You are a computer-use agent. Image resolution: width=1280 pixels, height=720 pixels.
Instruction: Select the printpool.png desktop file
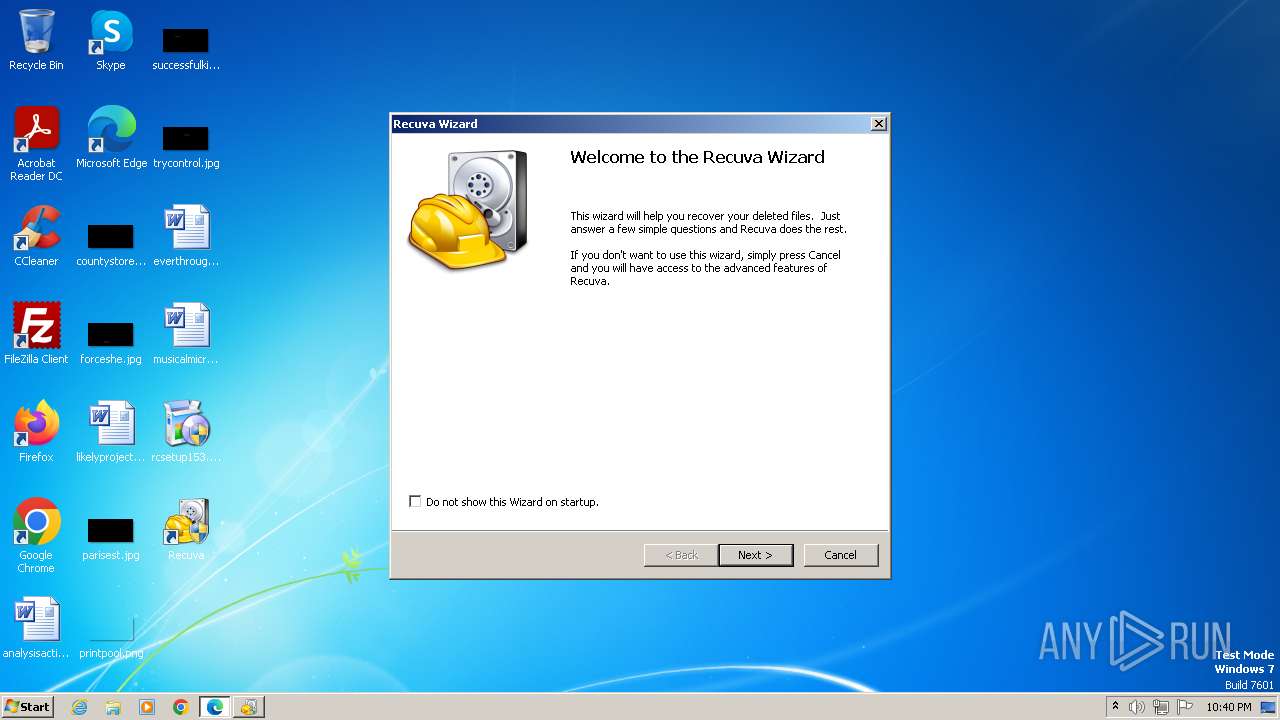coord(110,636)
